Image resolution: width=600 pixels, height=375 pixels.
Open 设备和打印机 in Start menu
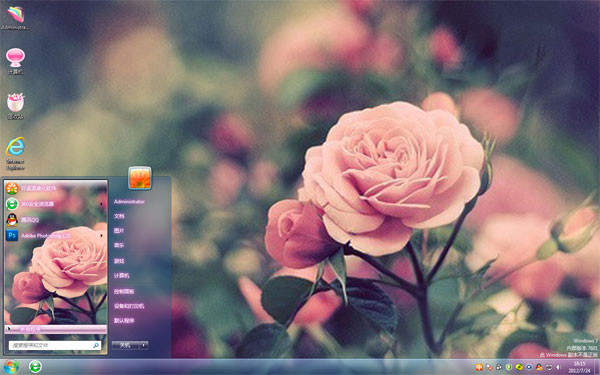tap(129, 306)
